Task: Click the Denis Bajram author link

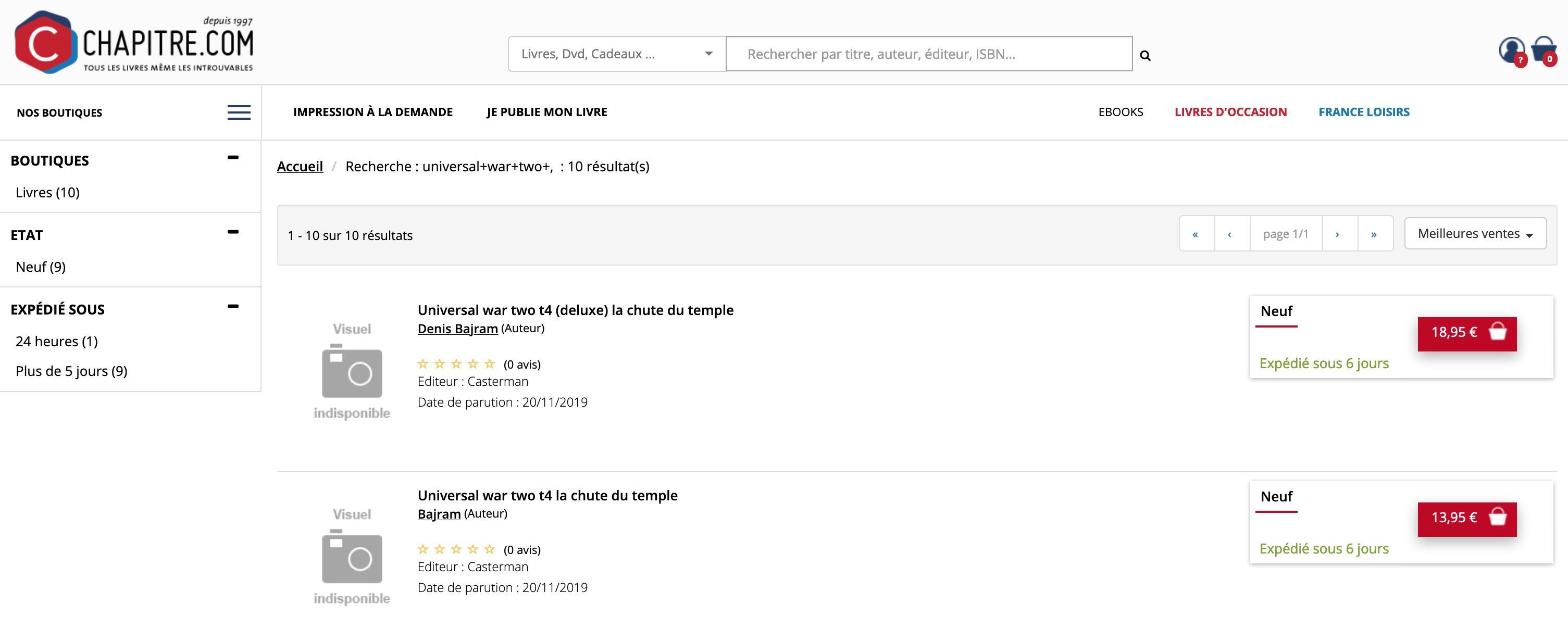Action: (457, 329)
